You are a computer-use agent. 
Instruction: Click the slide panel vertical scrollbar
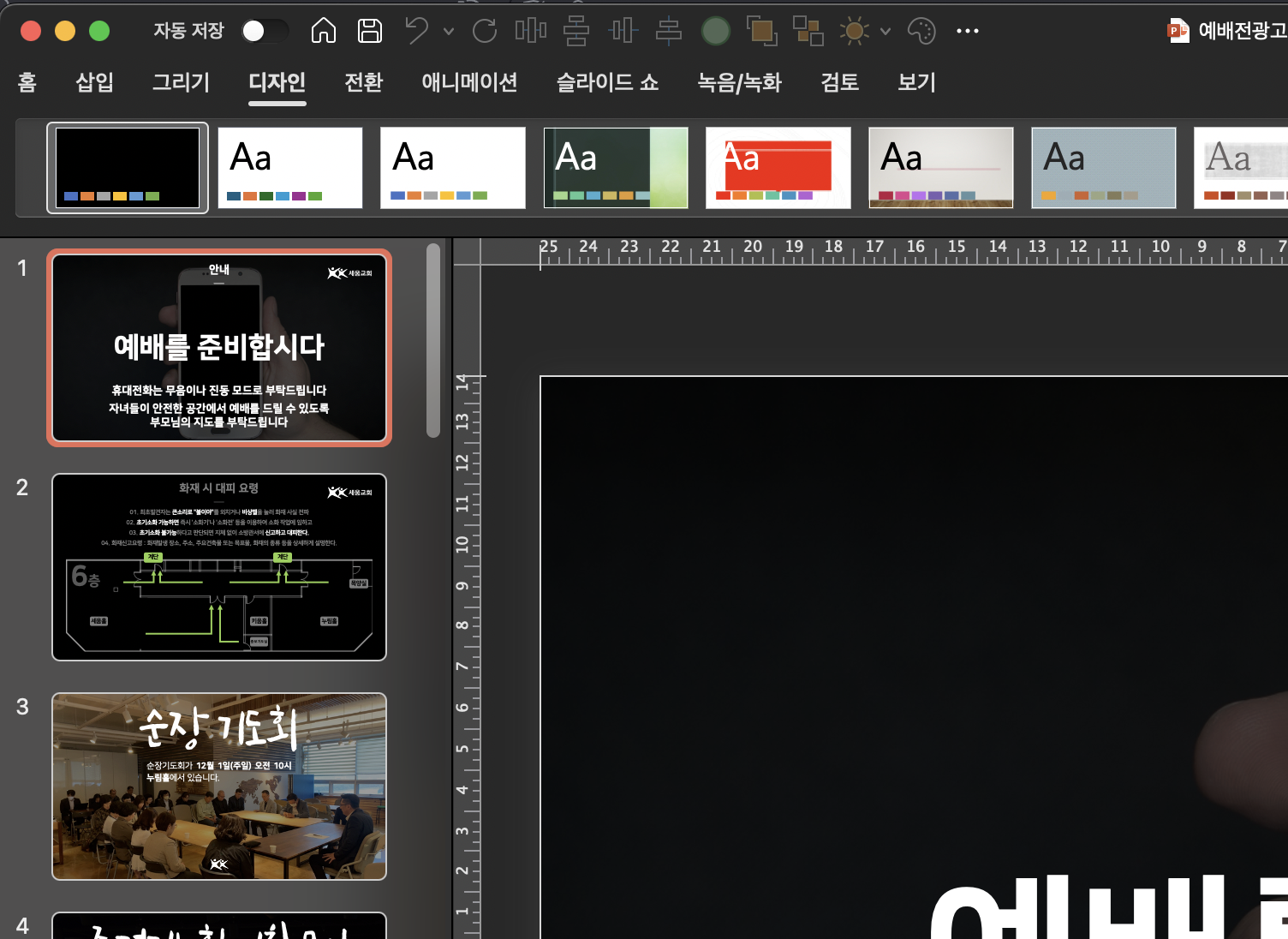coord(433,340)
